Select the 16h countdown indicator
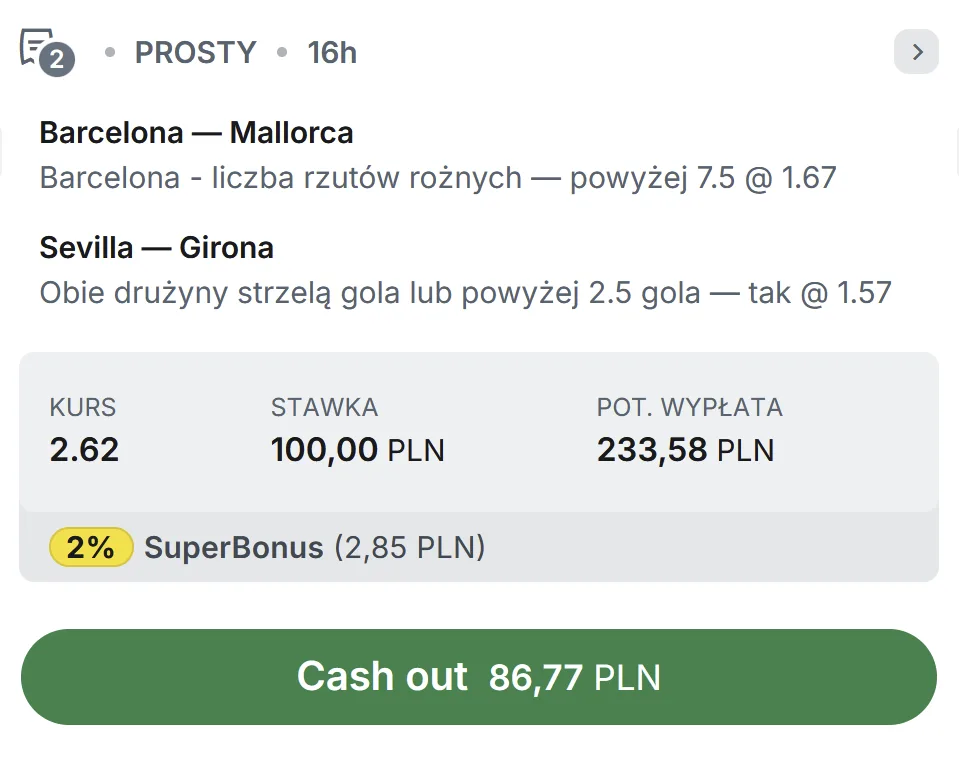This screenshot has height=757, width=959. pyautogui.click(x=332, y=51)
